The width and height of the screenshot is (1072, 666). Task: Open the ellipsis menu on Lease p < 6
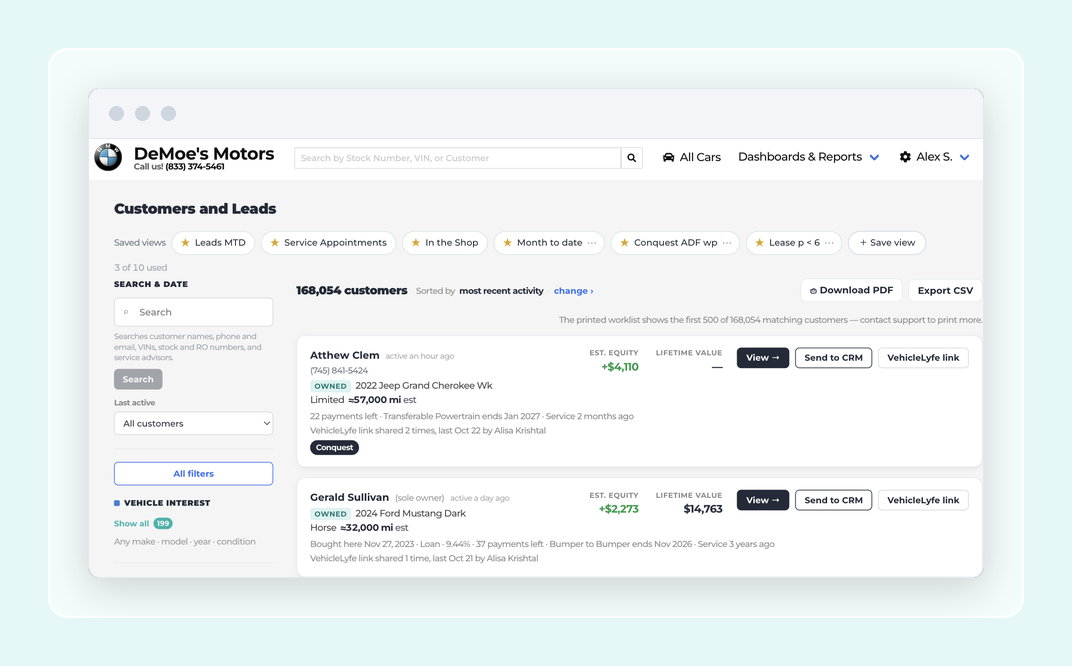[829, 243]
